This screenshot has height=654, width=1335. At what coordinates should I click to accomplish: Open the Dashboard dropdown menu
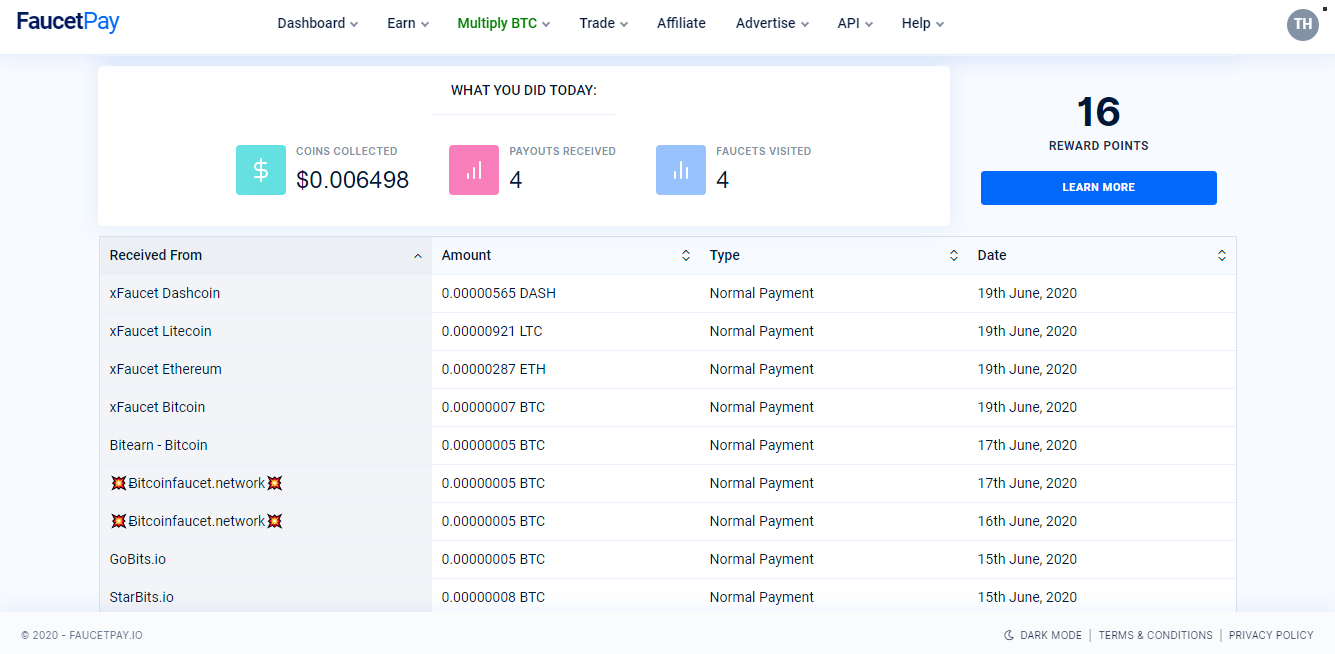pos(317,23)
